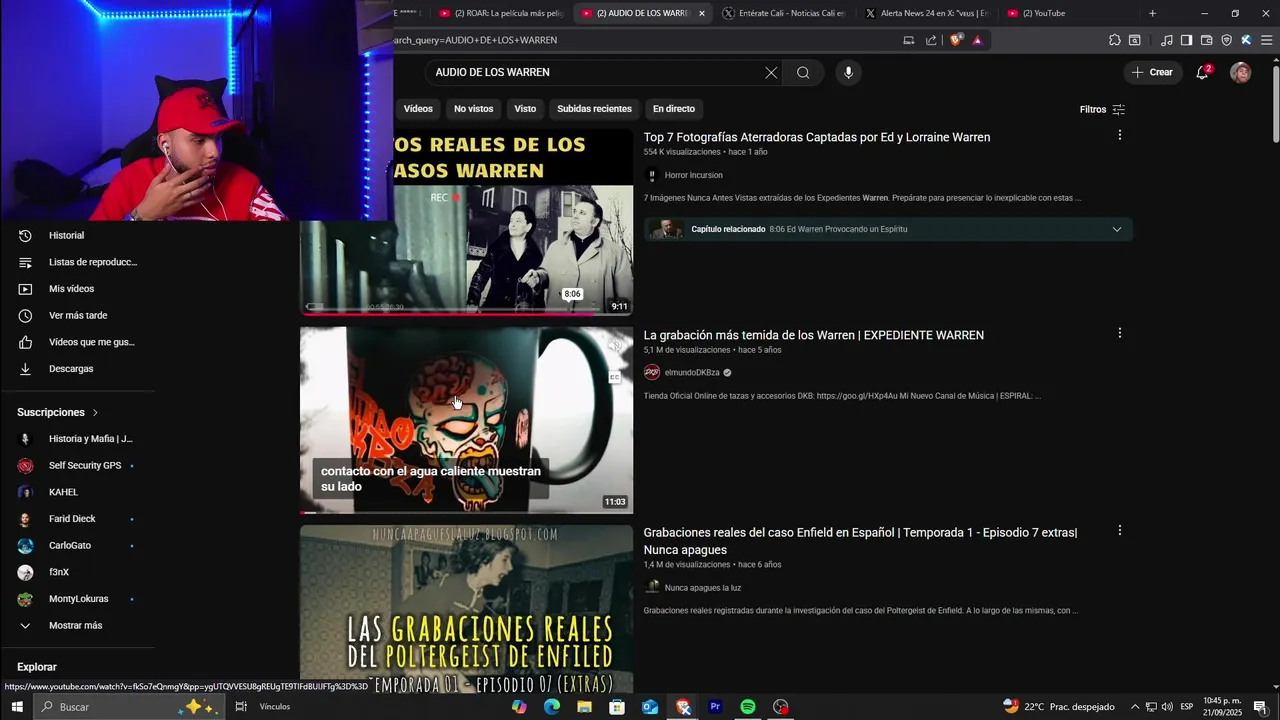The image size is (1280, 720).
Task: Open Brave Shields lion icon
Action: click(x=956, y=40)
